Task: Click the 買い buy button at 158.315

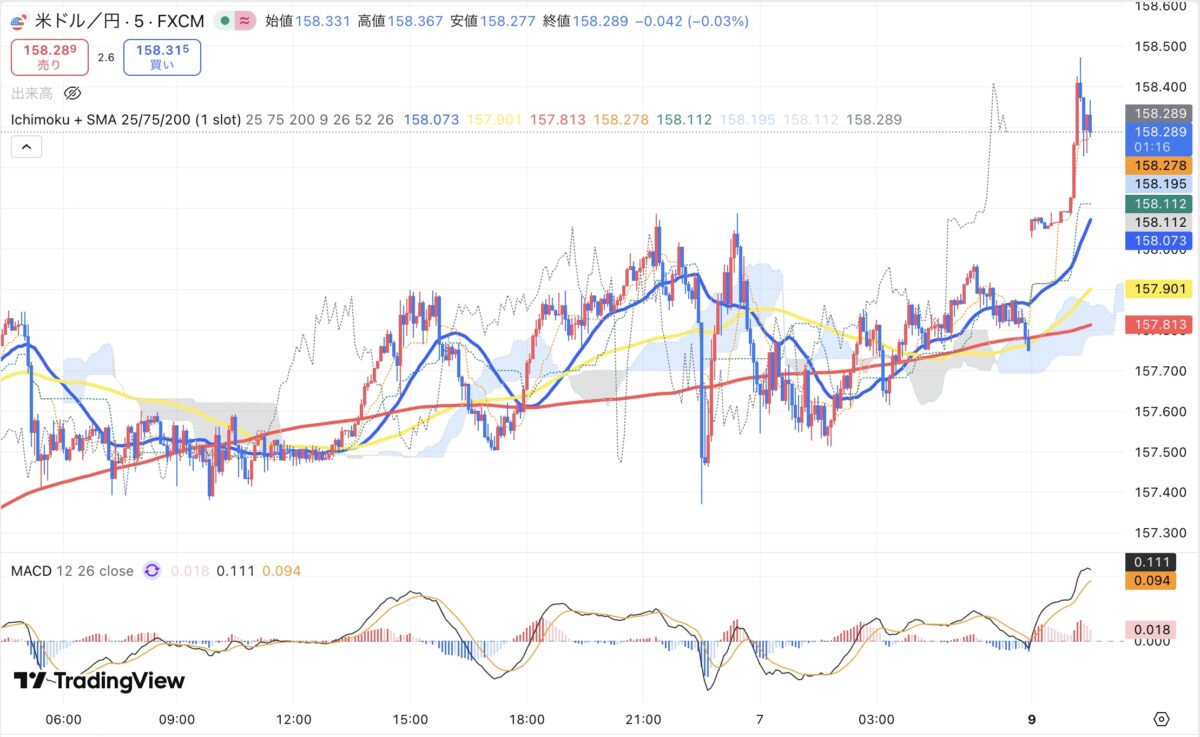Action: pos(162,57)
